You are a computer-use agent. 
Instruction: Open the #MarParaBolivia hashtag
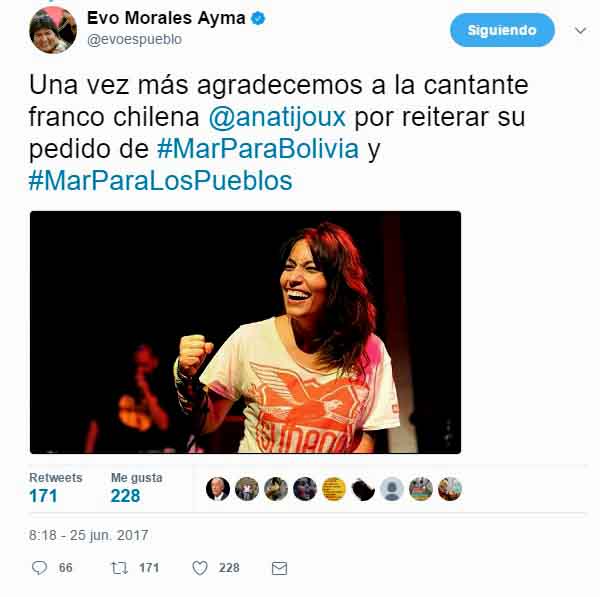tap(258, 149)
